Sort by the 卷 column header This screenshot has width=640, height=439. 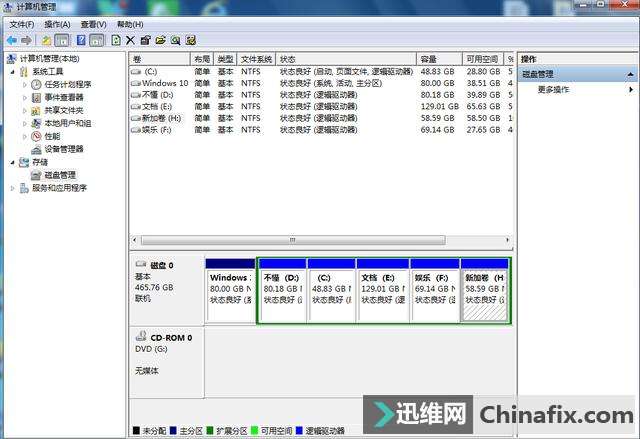[x=160, y=59]
